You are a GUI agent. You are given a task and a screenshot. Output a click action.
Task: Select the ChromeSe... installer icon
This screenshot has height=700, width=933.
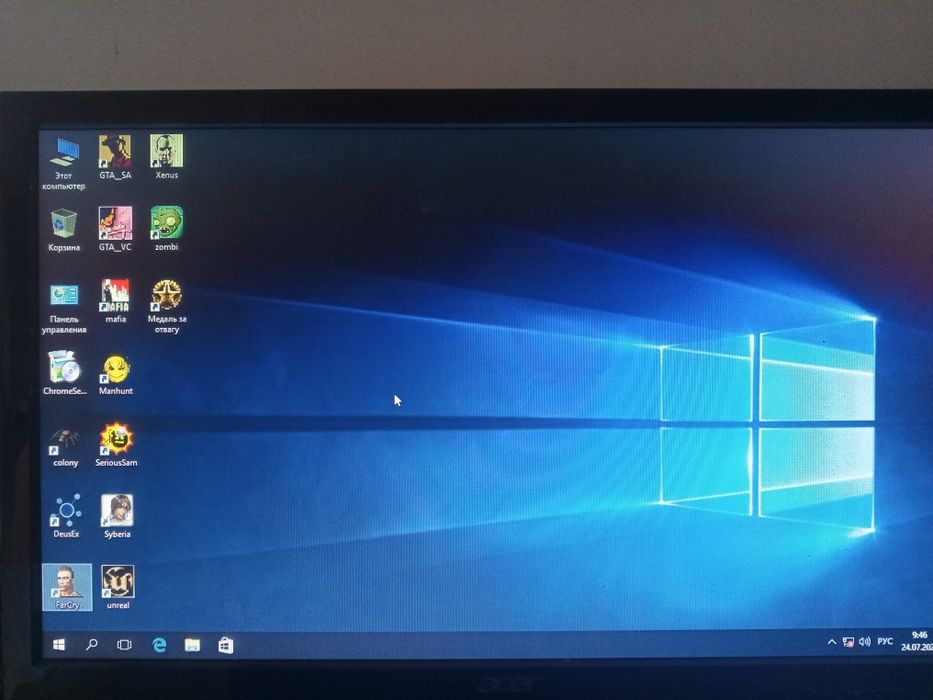coord(64,373)
